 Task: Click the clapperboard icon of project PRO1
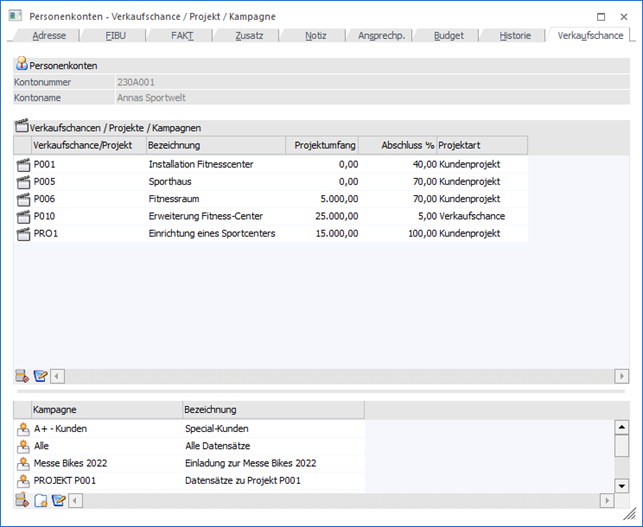coord(24,234)
